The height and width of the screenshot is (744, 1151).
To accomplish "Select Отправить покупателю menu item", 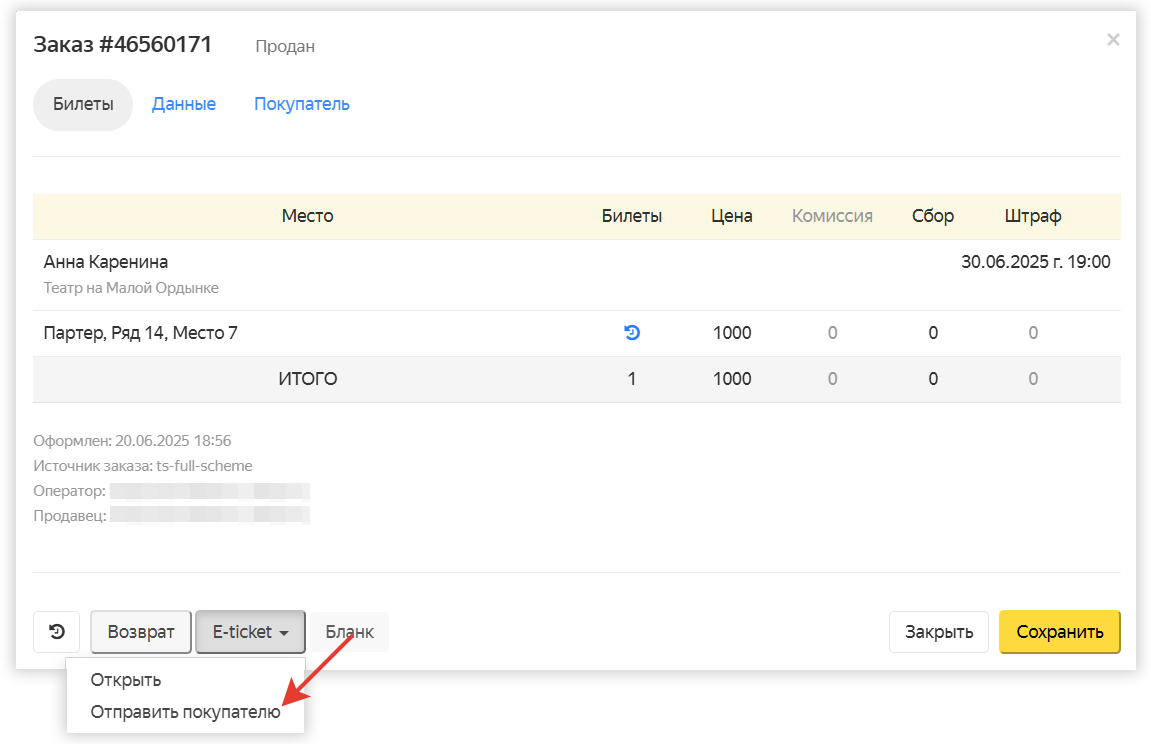I will (185, 712).
